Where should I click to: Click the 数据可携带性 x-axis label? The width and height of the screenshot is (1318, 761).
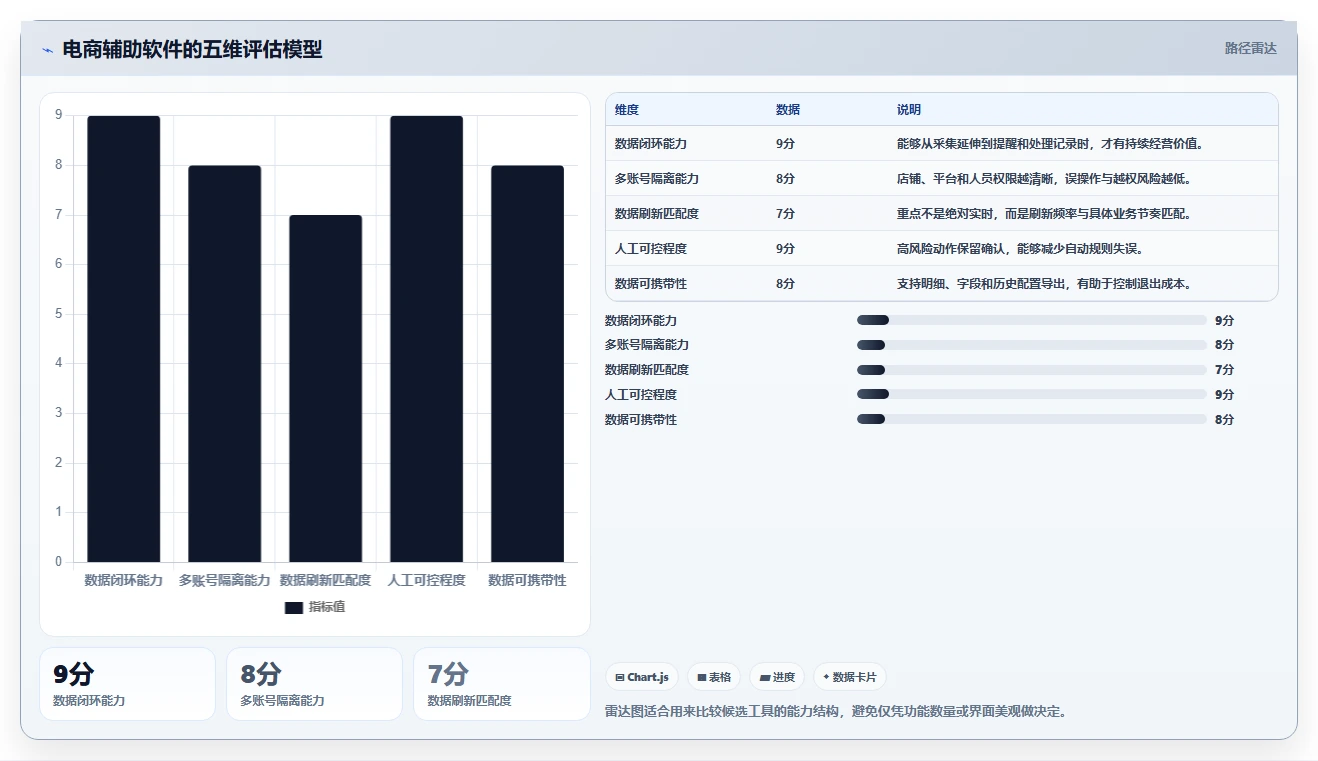click(x=528, y=580)
